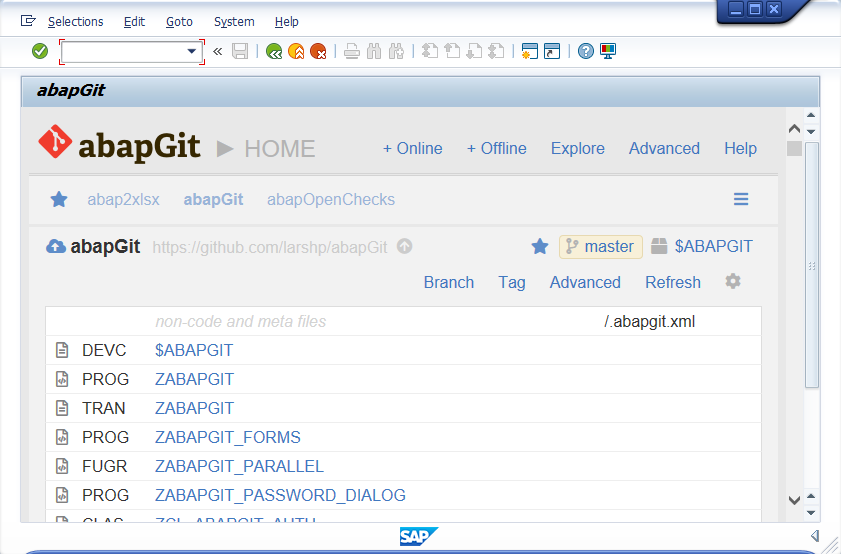Image resolution: width=841 pixels, height=554 pixels.
Task: Open the $ABAPGIT package link near master
Action: [713, 247]
